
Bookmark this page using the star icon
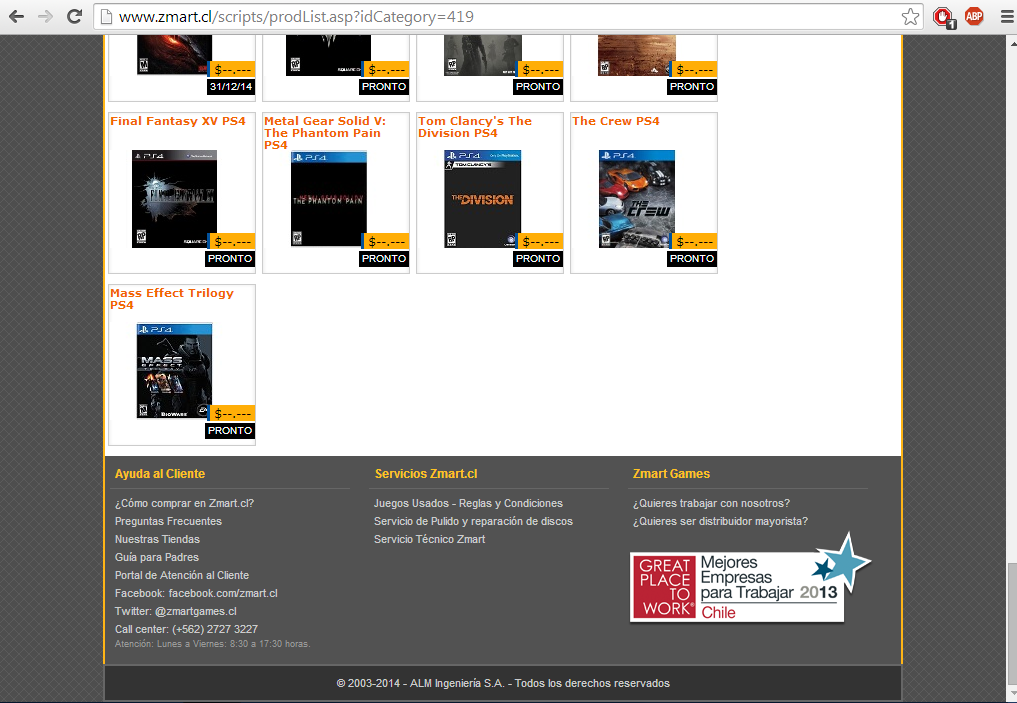[x=910, y=17]
